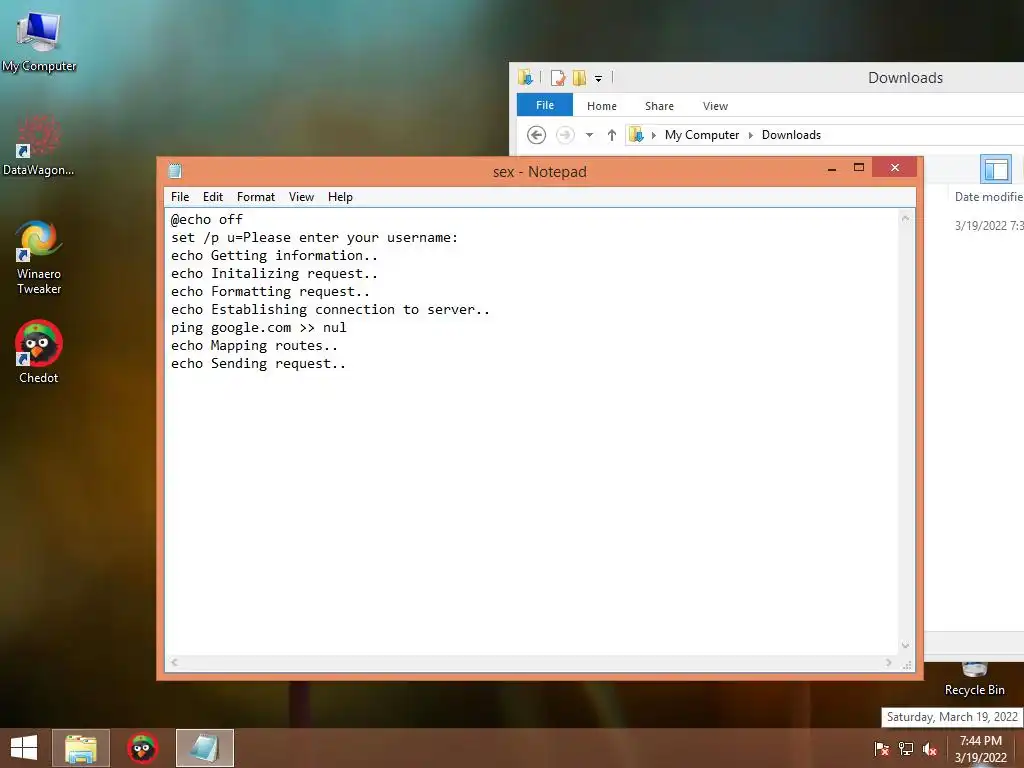Image resolution: width=1024 pixels, height=768 pixels.
Task: Open File Explorer from taskbar
Action: point(81,748)
